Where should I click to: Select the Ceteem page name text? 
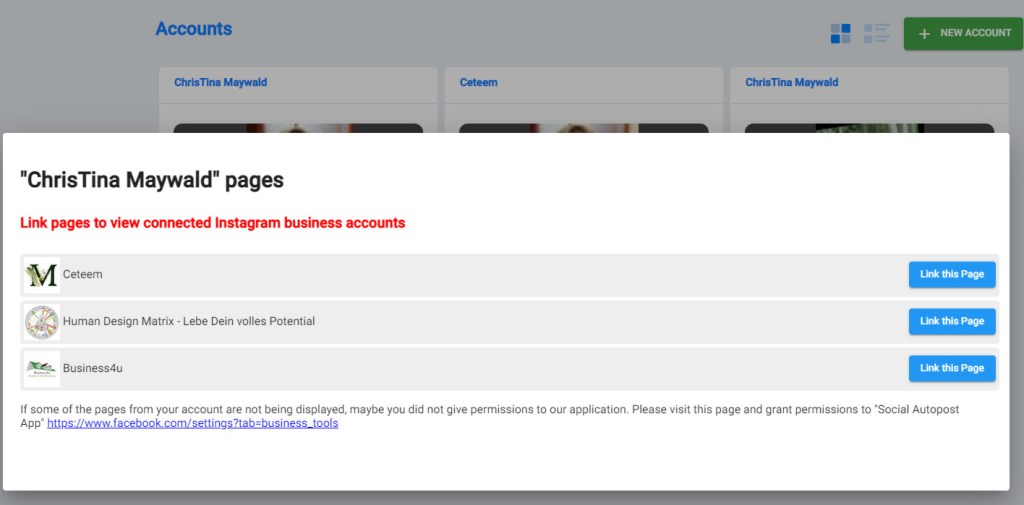tap(82, 275)
